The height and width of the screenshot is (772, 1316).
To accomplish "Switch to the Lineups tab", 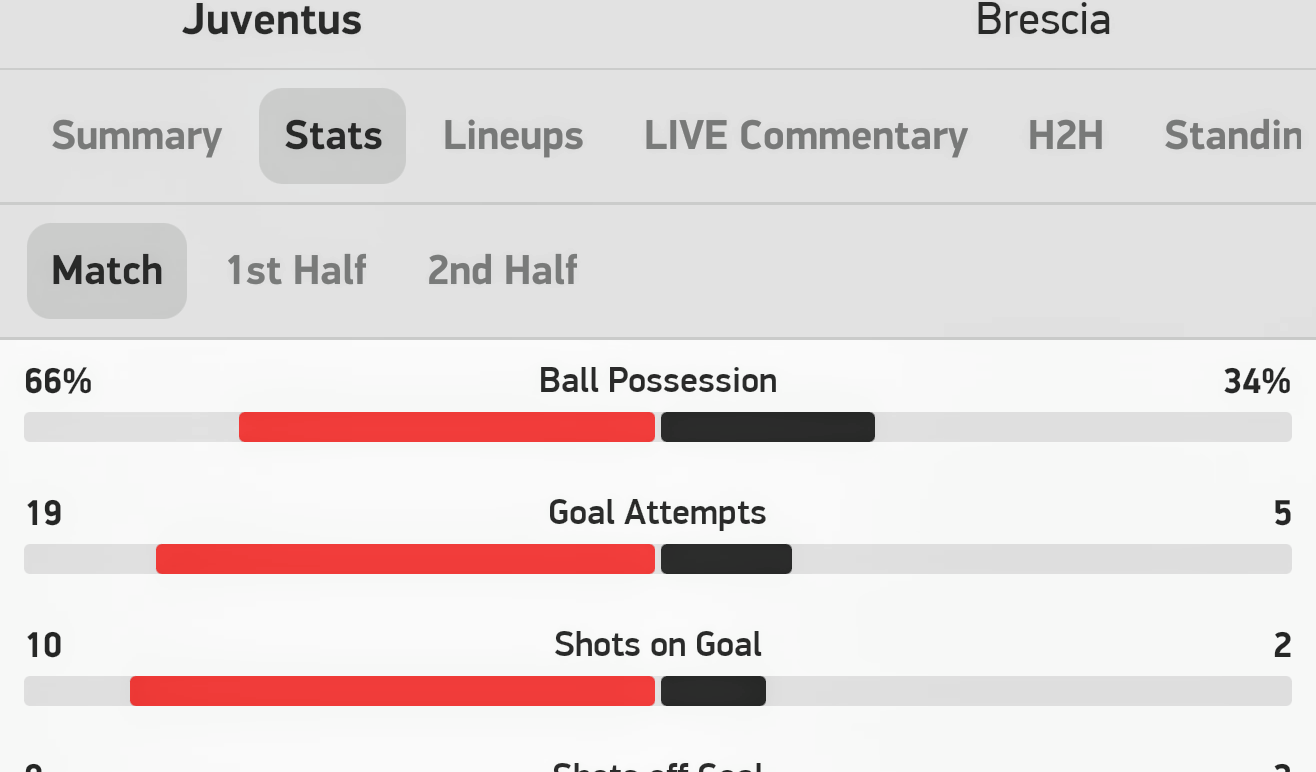I will coord(513,136).
